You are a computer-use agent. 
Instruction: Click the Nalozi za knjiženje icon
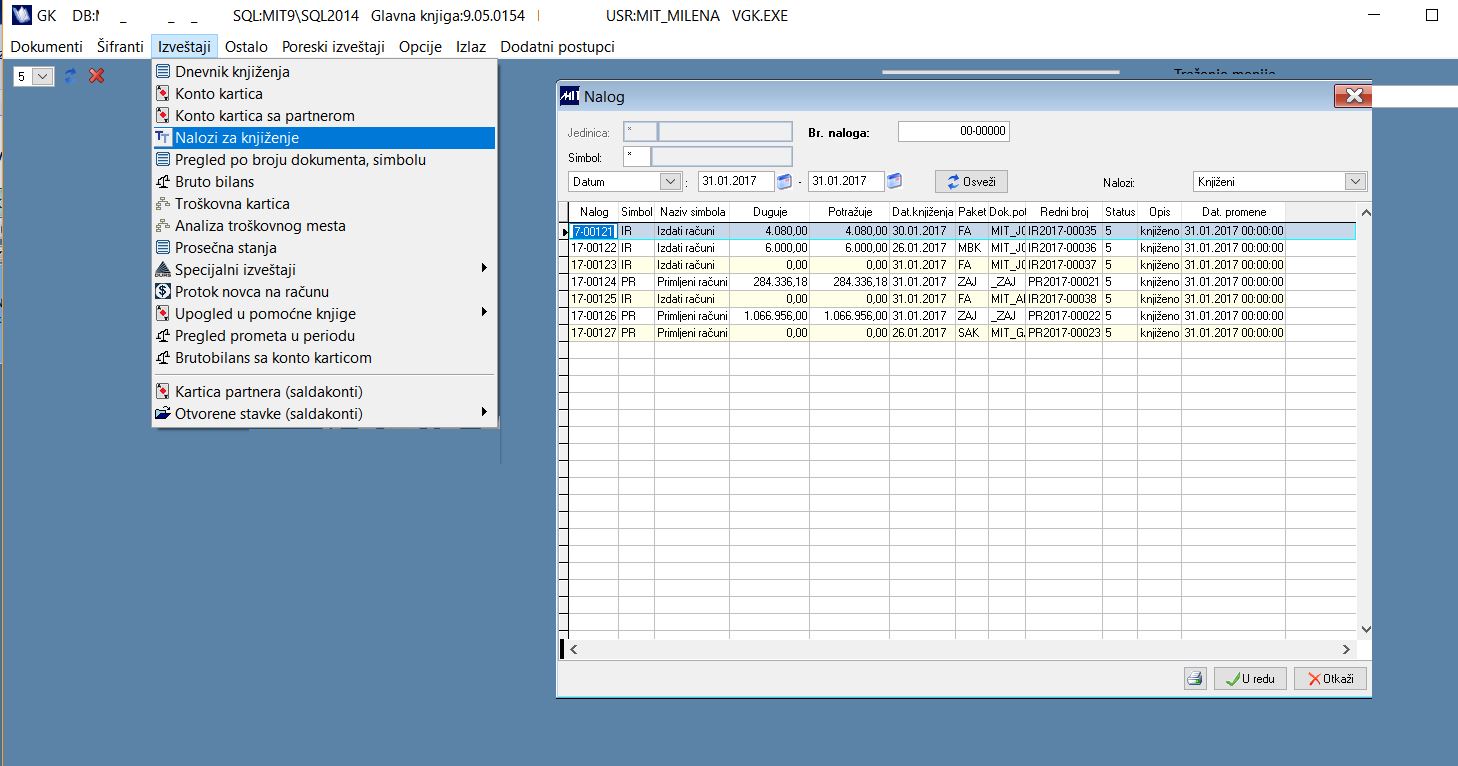[164, 138]
